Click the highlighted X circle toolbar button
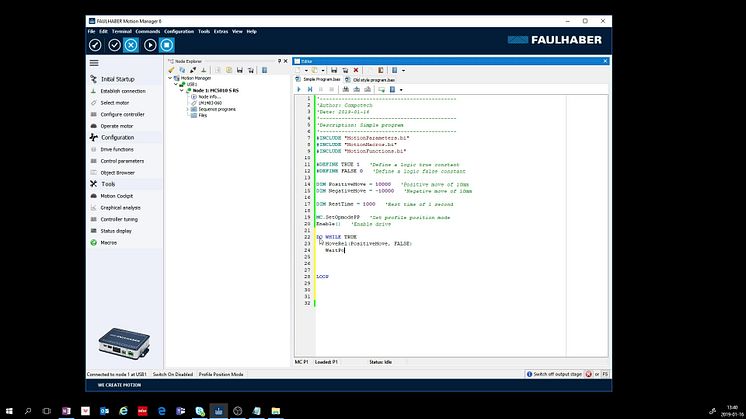 (x=131, y=45)
